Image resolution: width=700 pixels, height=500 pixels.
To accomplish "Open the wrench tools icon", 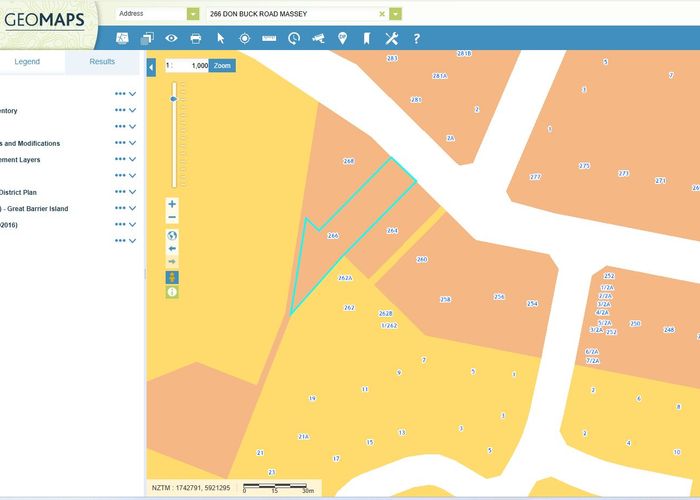I will pyautogui.click(x=391, y=38).
